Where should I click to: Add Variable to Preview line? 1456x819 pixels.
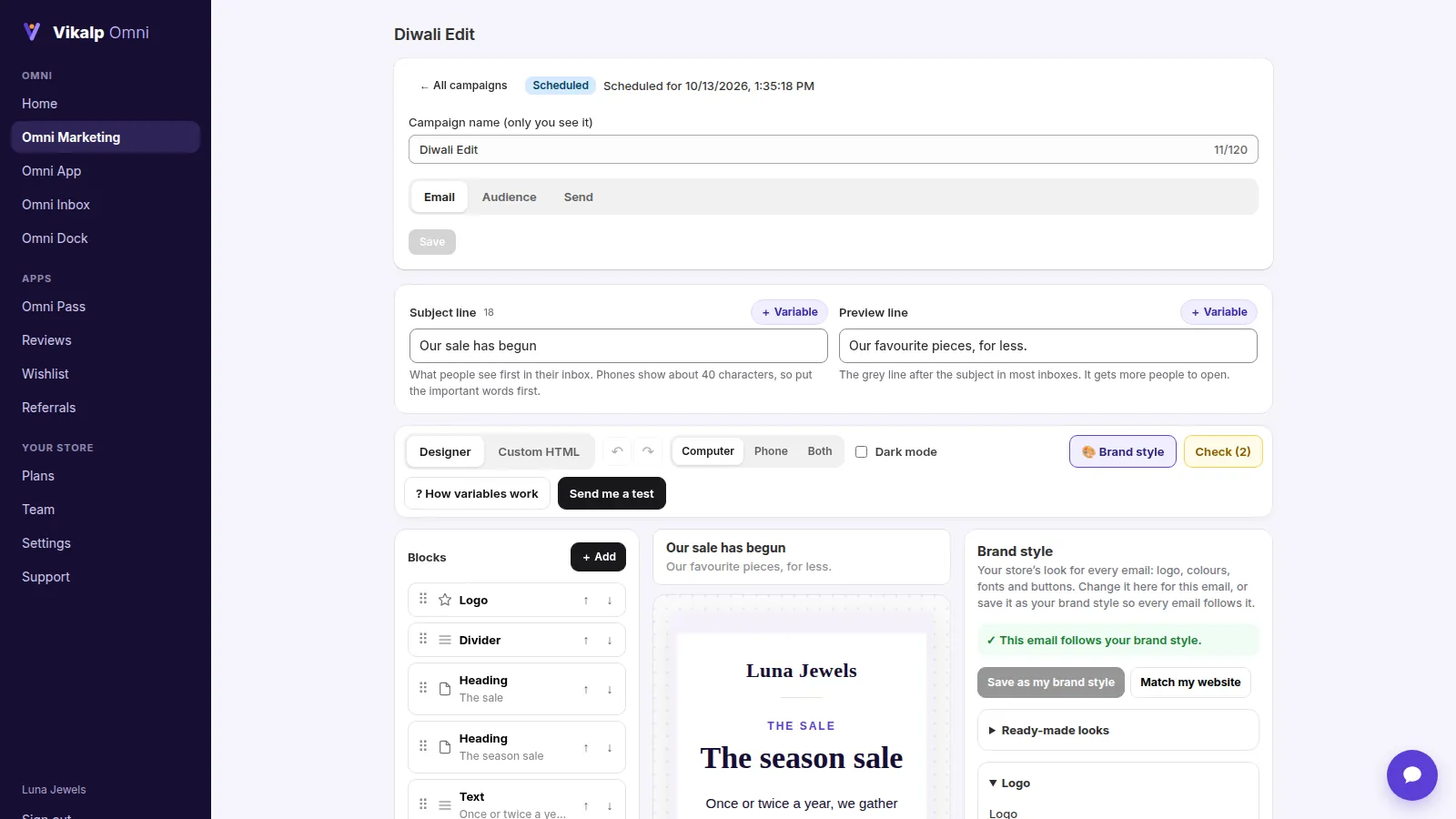click(1219, 312)
